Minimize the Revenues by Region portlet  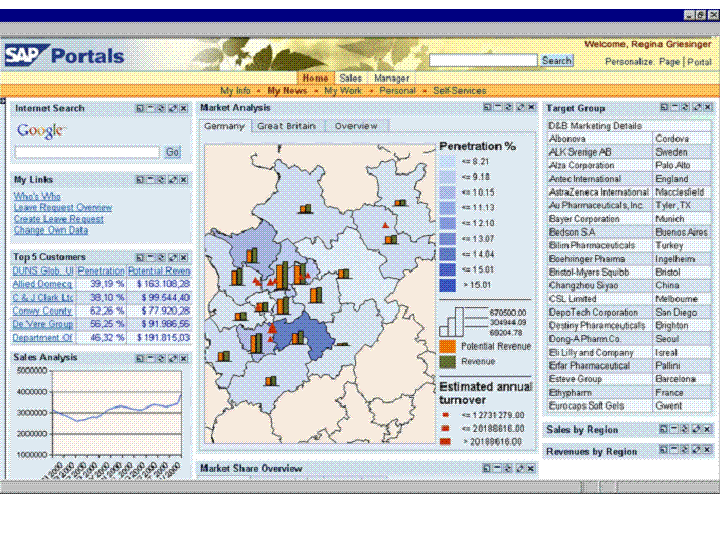[674, 450]
